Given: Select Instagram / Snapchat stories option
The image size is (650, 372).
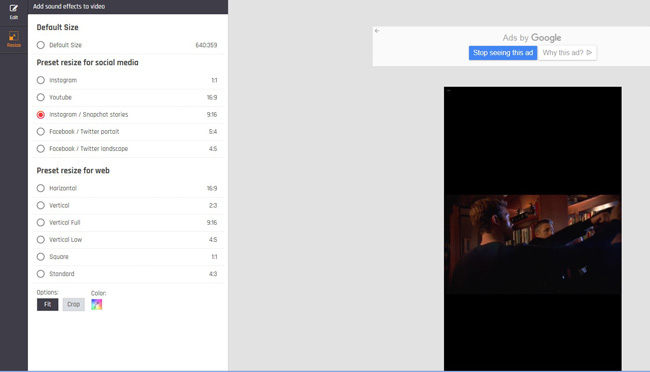Looking at the screenshot, I should 41,114.
